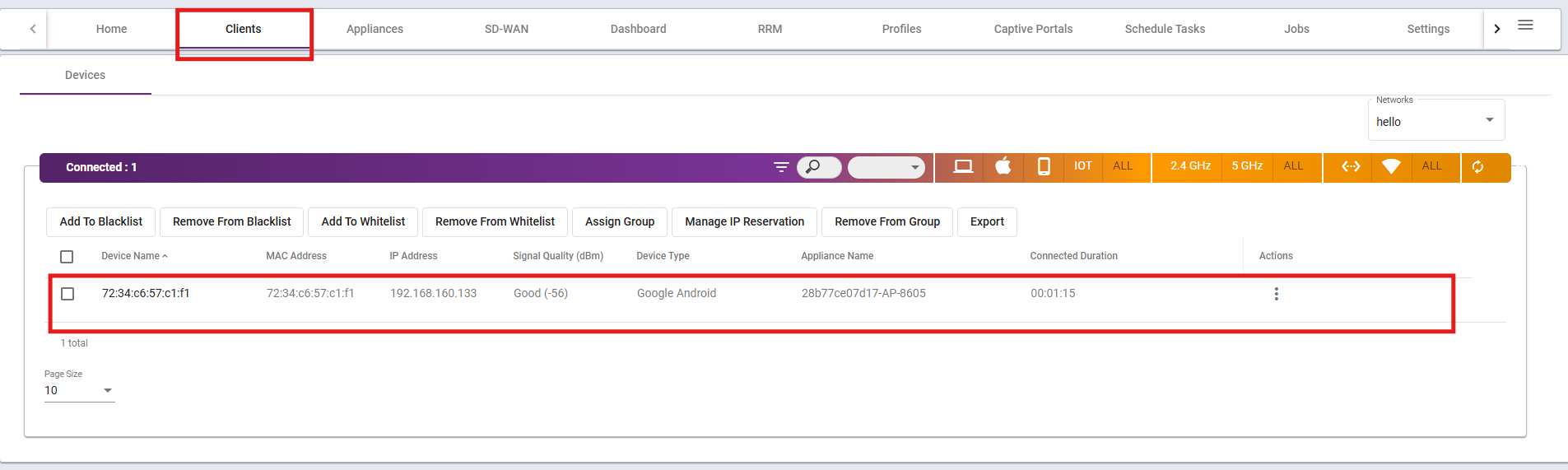The width and height of the screenshot is (1568, 470).
Task: Filter by wired connection icon
Action: tap(1351, 166)
